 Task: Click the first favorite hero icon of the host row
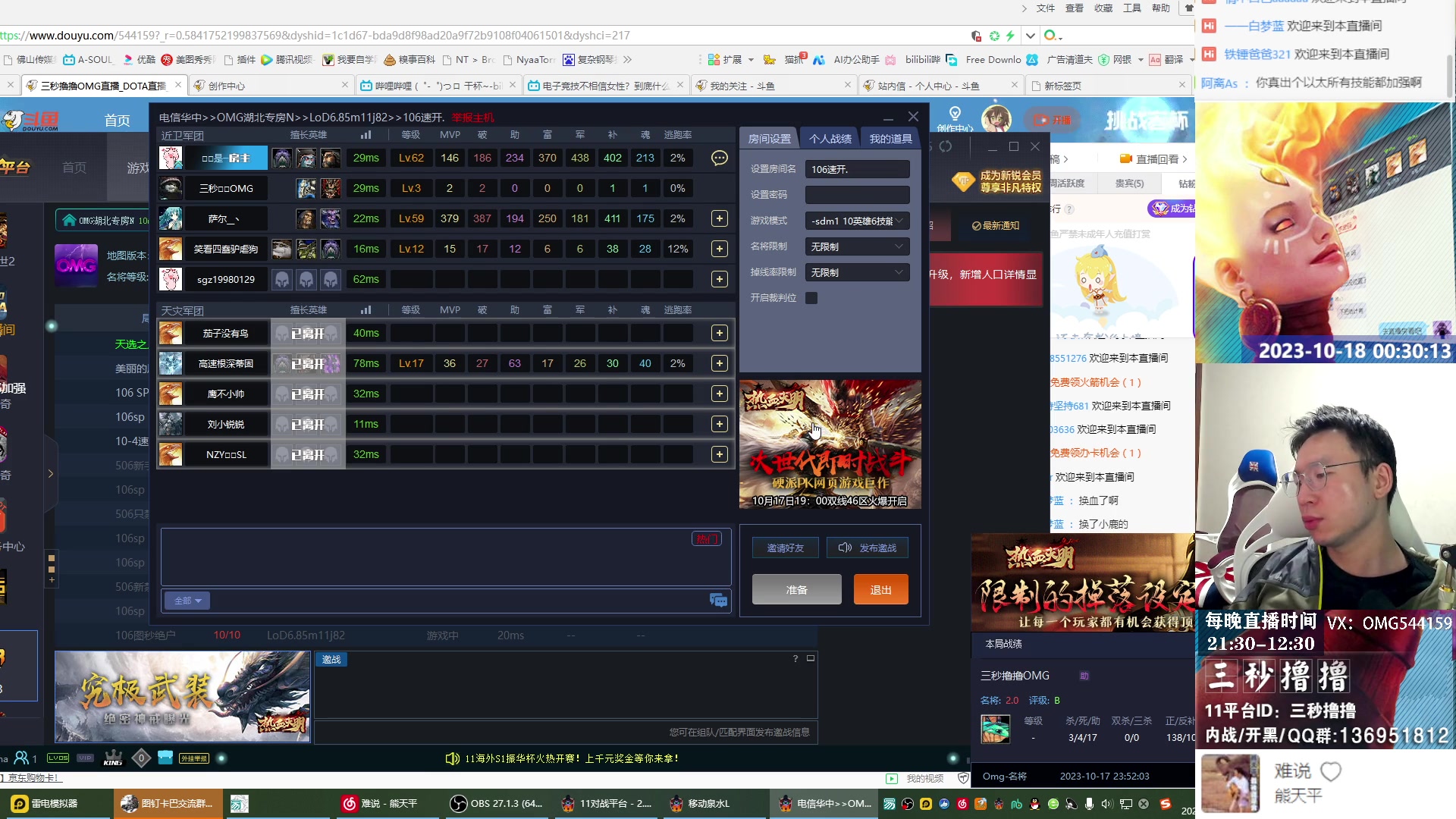click(281, 158)
